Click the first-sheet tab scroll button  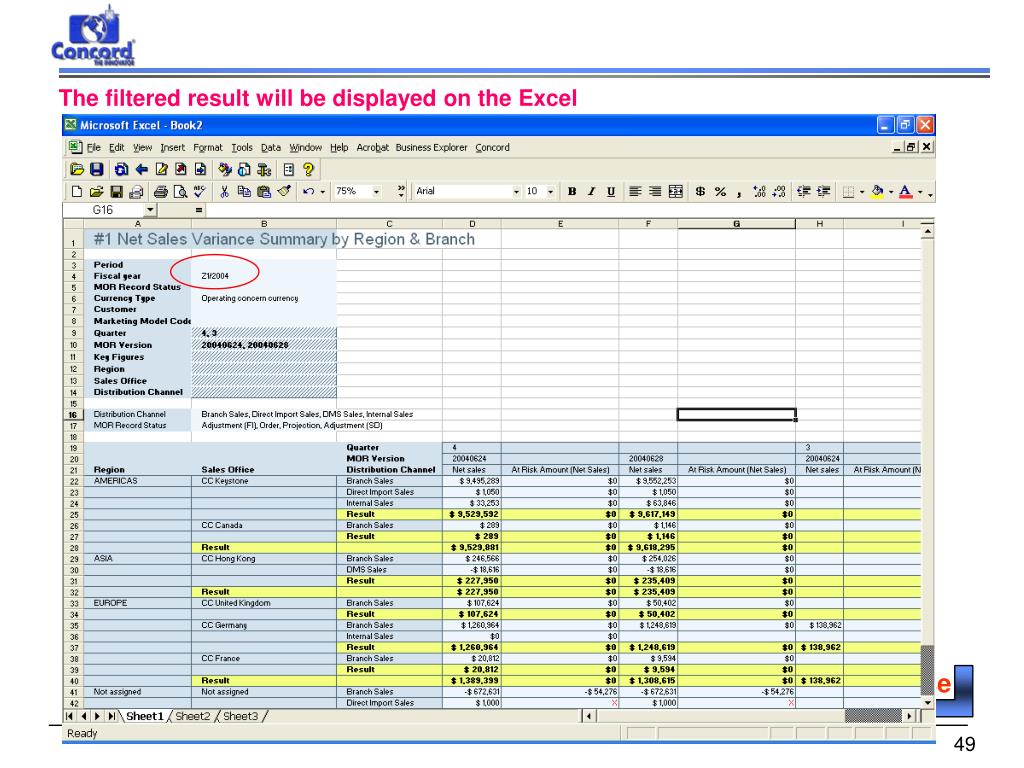click(x=70, y=716)
